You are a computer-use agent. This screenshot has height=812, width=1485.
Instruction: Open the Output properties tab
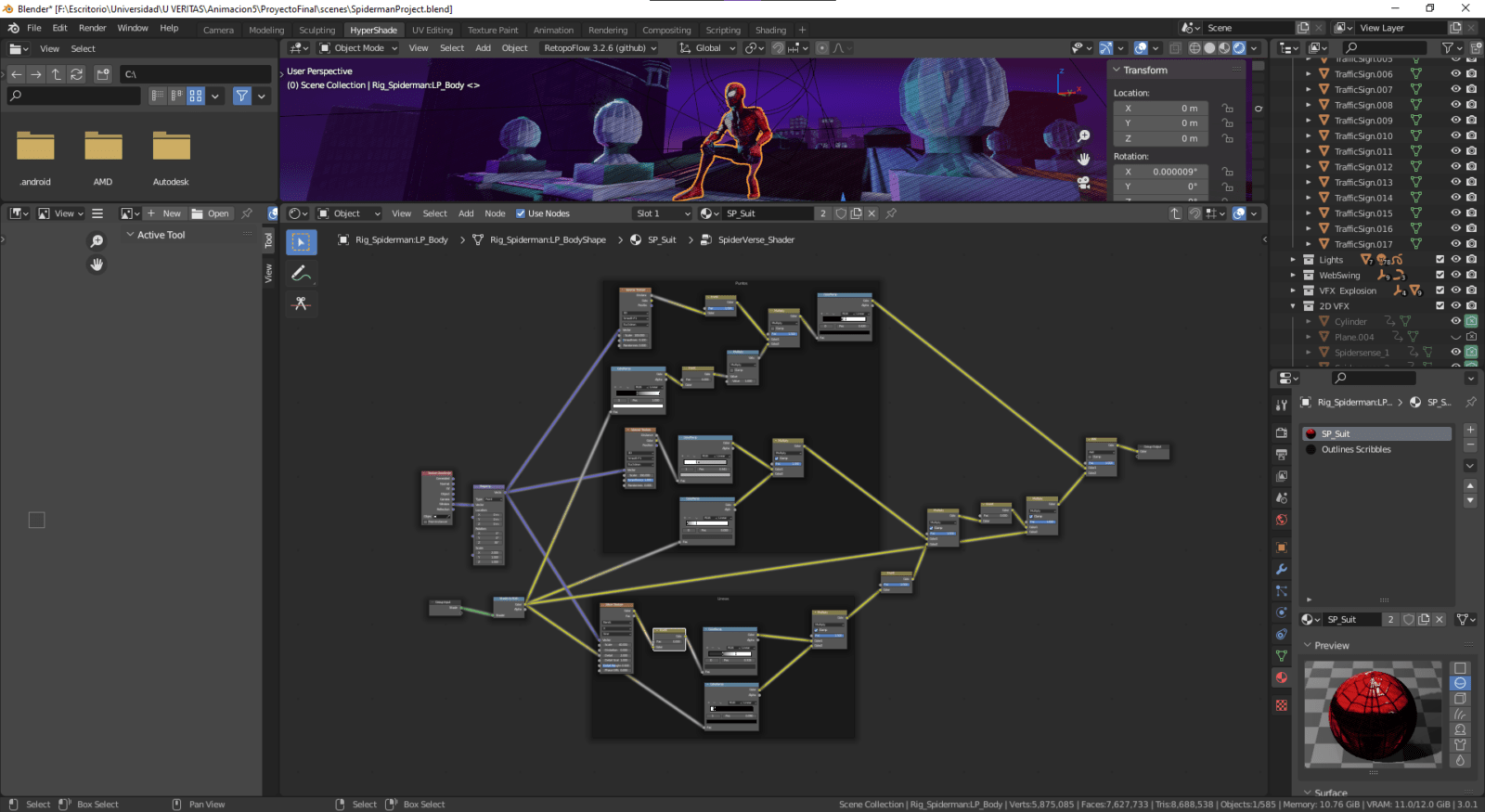point(1282,455)
